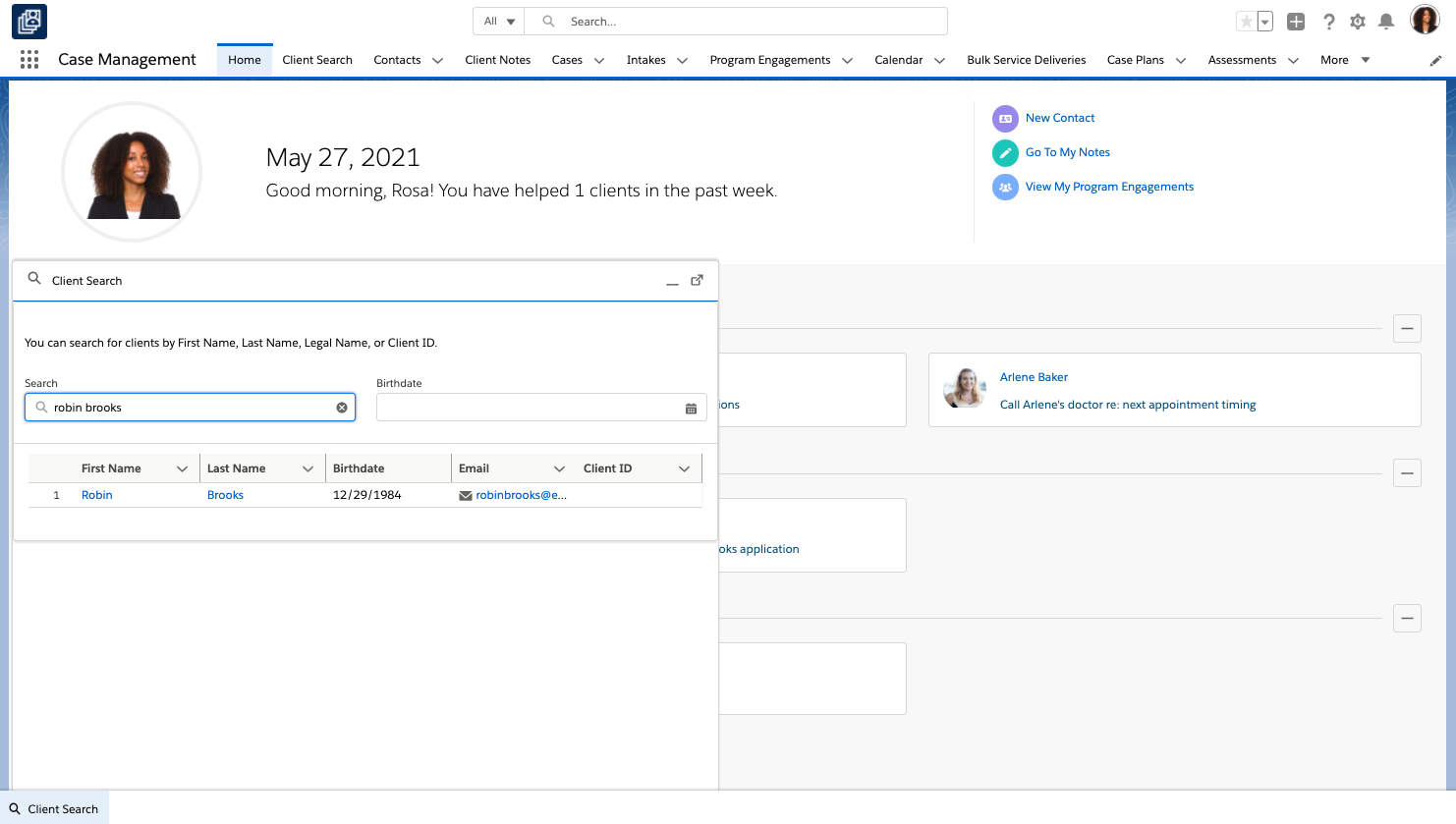Open the First Name column menu
This screenshot has height=824, width=1456.
[x=182, y=469]
